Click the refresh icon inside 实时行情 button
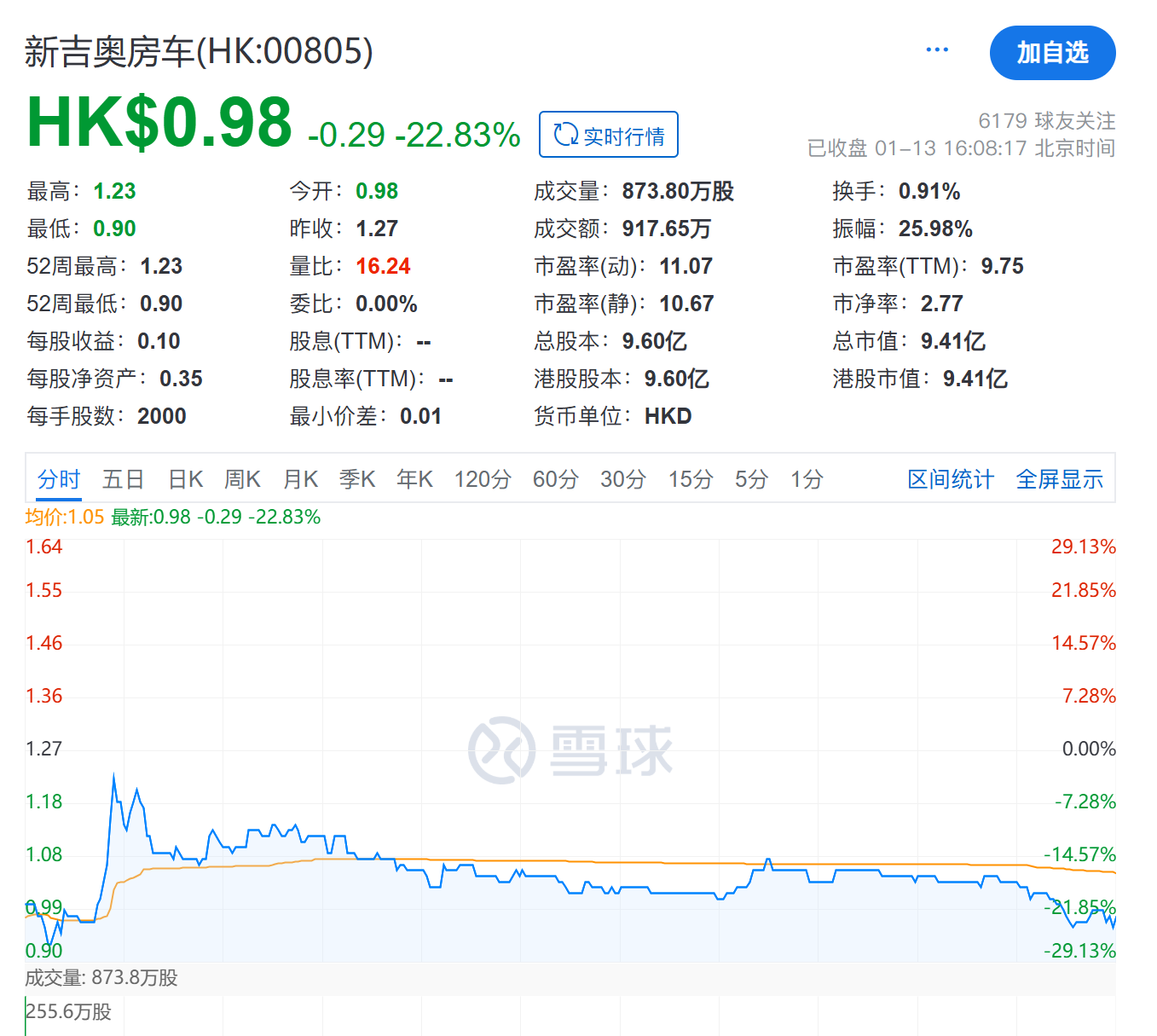 [565, 134]
